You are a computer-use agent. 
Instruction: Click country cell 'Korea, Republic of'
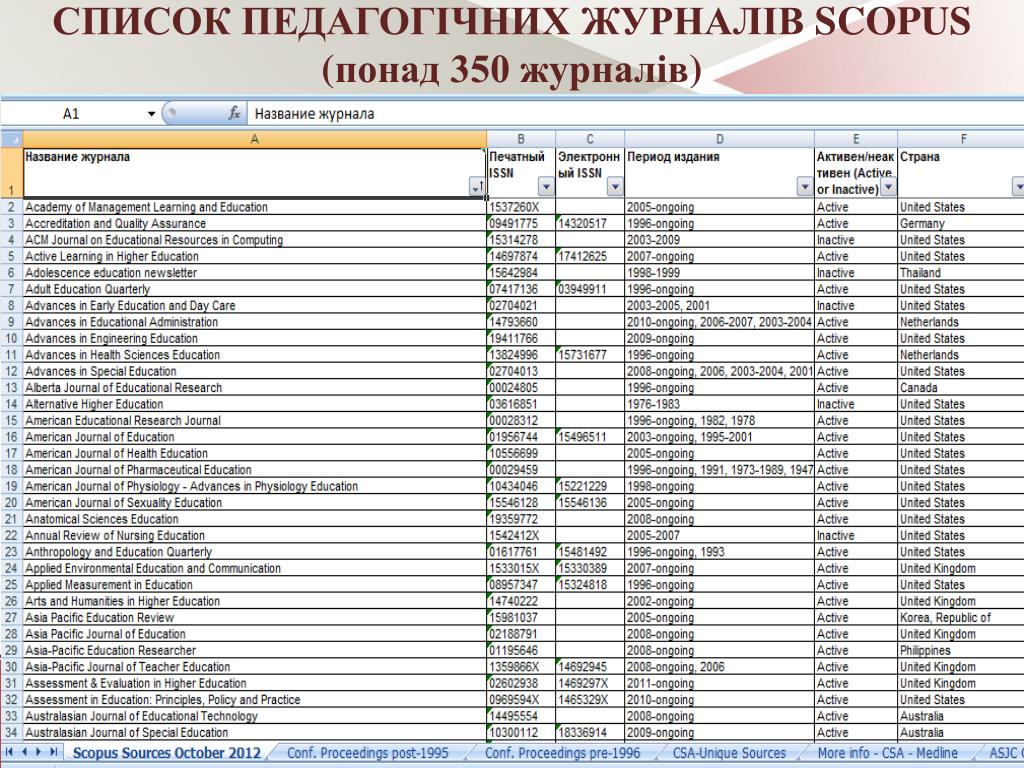pos(961,618)
